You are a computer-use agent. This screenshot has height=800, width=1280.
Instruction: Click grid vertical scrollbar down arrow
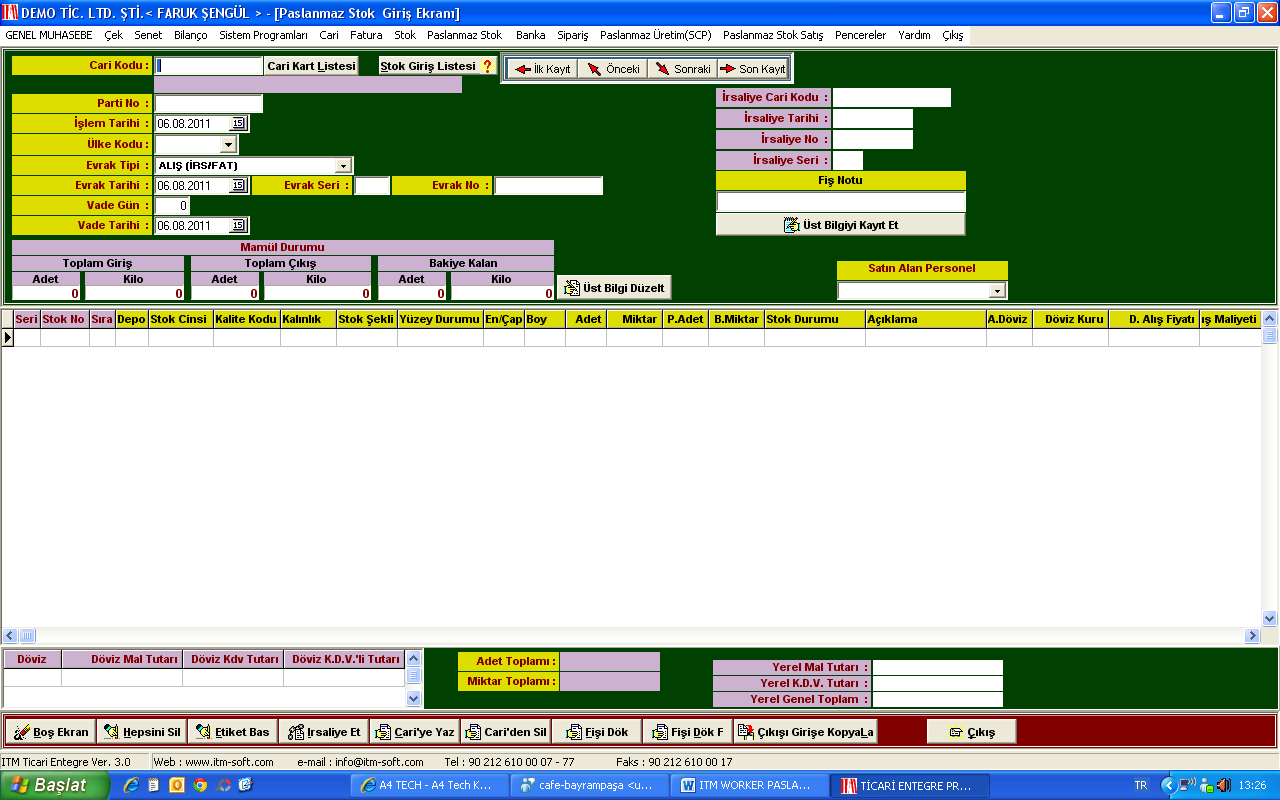click(x=1270, y=618)
